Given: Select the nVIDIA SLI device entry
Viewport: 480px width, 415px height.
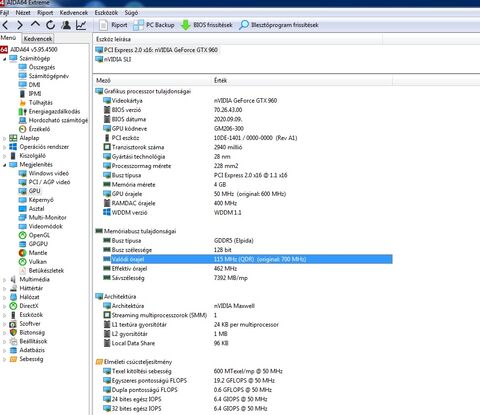Looking at the screenshot, I should tap(113, 59).
